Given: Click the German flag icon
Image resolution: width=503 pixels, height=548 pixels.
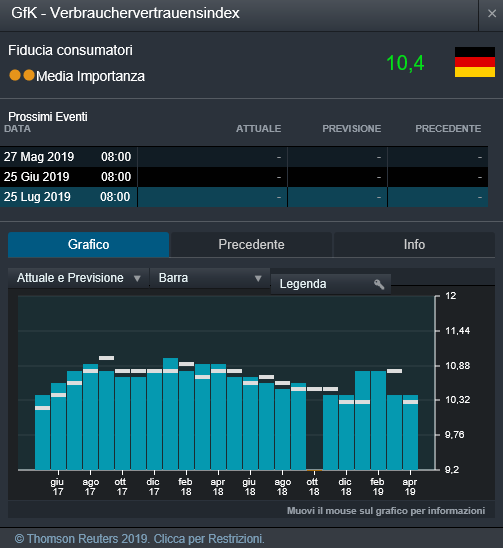Looking at the screenshot, I should pyautogui.click(x=475, y=62).
